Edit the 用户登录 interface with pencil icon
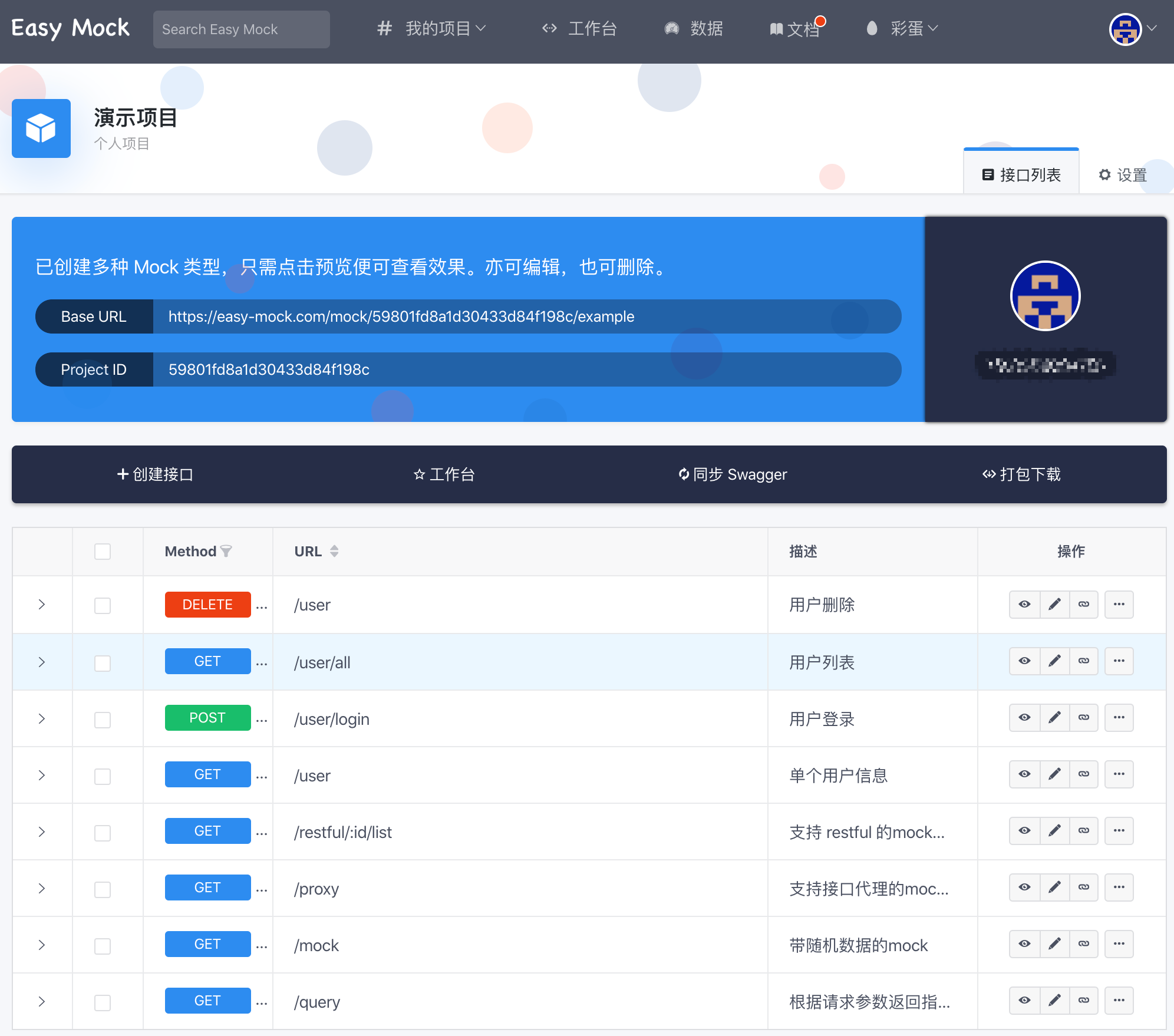 (x=1054, y=718)
